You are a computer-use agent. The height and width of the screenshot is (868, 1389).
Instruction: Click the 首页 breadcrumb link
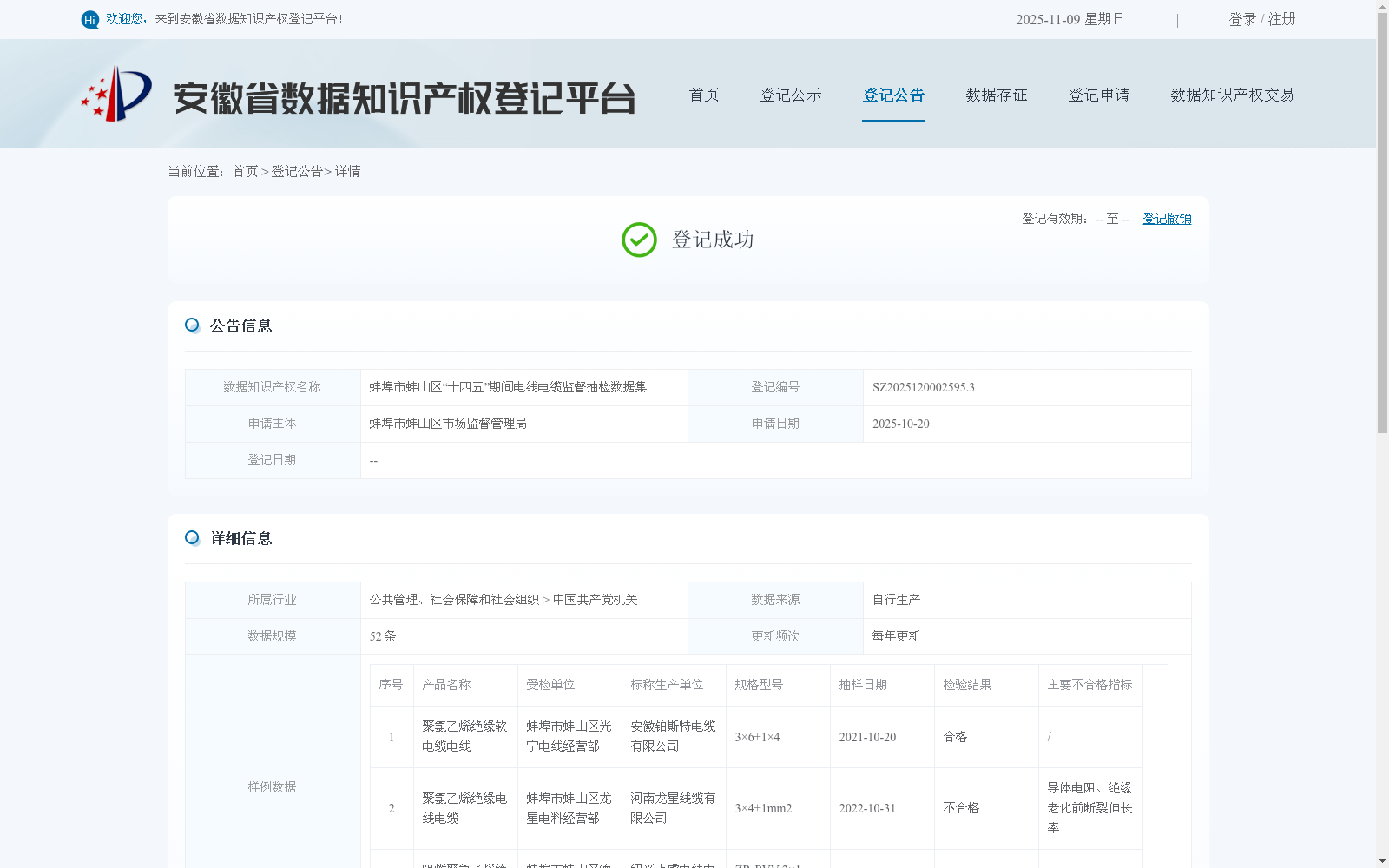click(245, 172)
